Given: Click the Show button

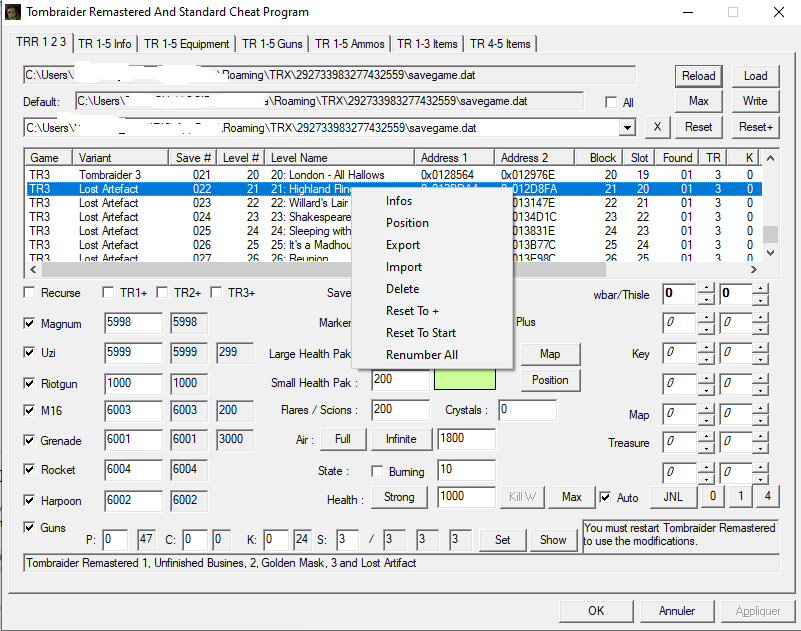Looking at the screenshot, I should [x=553, y=540].
